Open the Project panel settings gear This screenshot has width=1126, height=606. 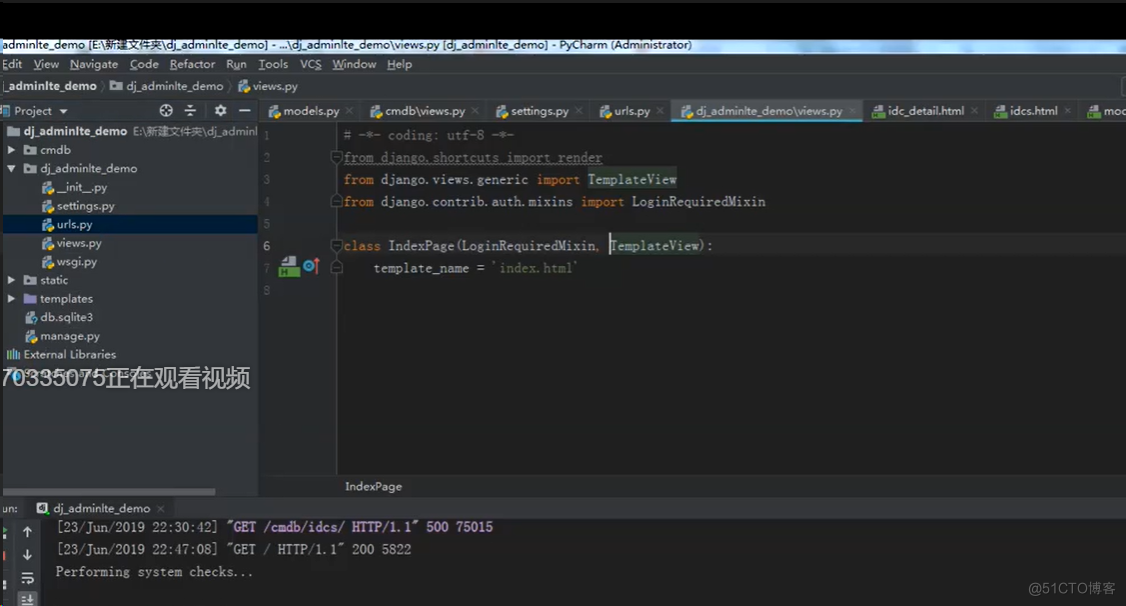[220, 111]
